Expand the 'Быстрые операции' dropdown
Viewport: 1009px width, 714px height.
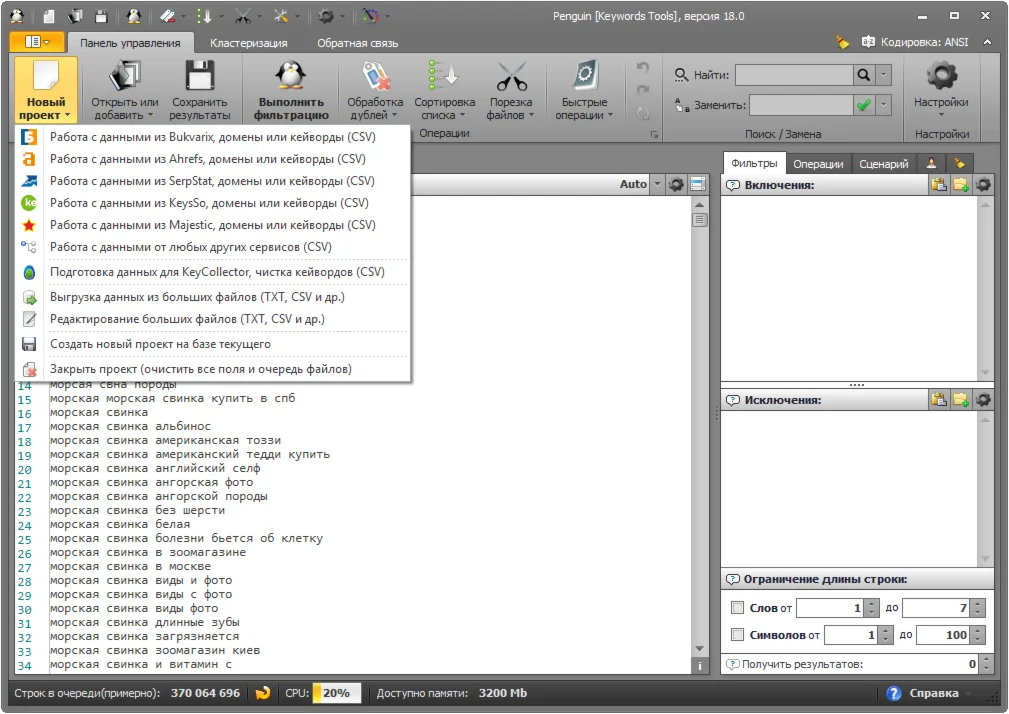click(x=584, y=108)
